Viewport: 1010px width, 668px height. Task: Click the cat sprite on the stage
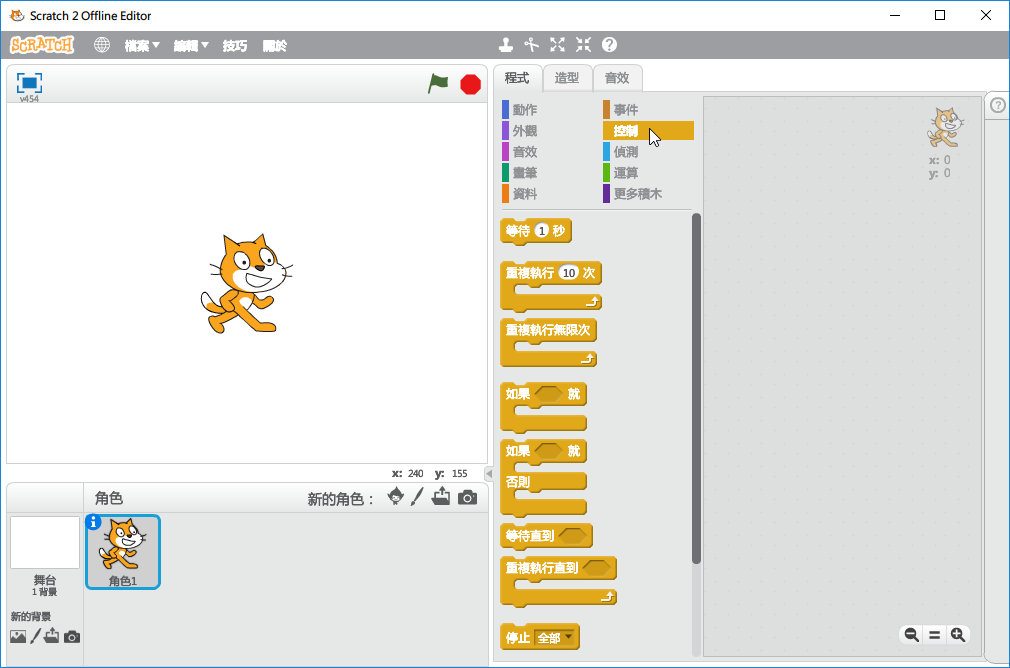[246, 283]
